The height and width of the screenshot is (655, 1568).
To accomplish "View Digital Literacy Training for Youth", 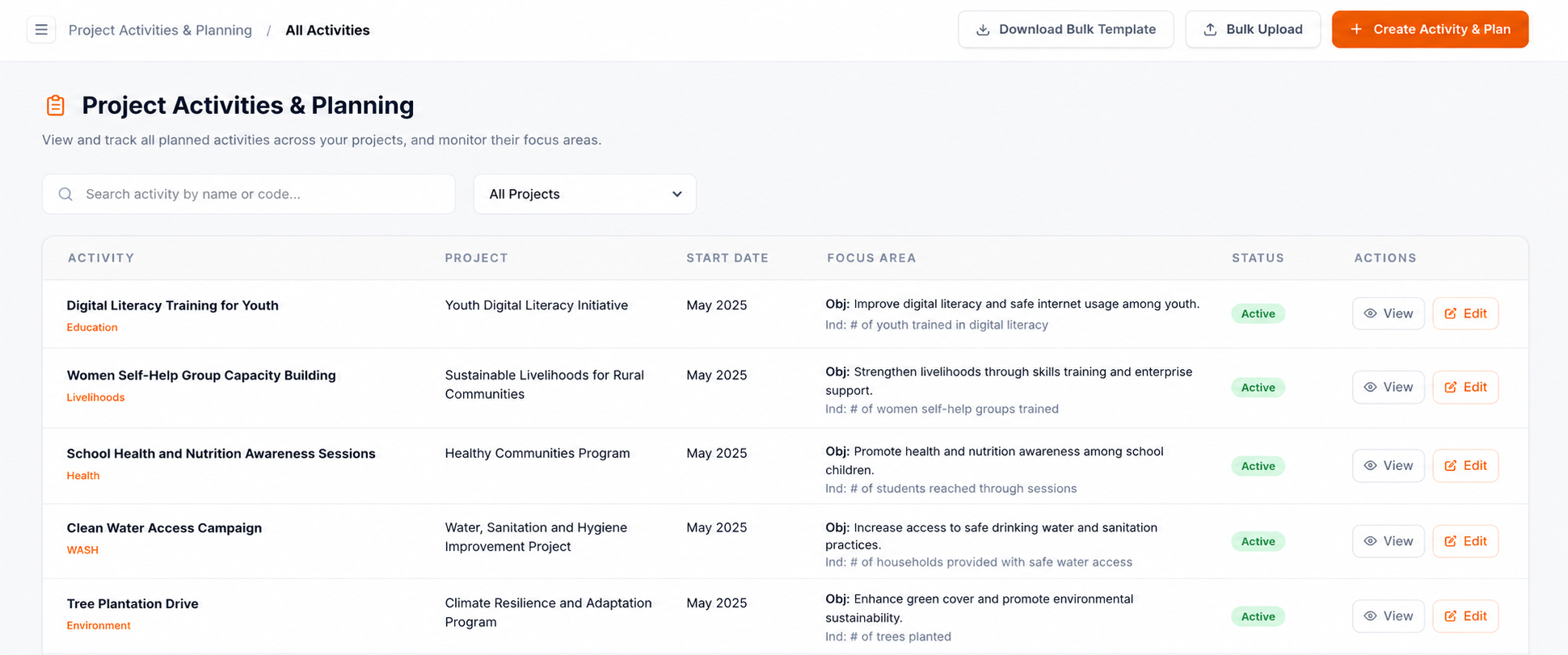I will click(1388, 313).
